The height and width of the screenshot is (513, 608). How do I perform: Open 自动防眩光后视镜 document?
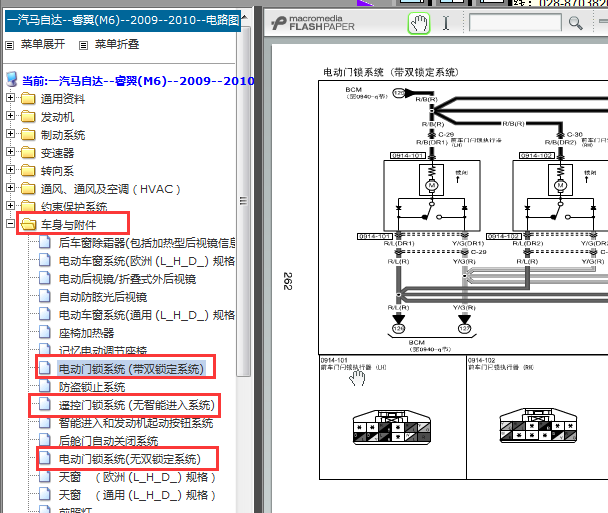point(103,297)
